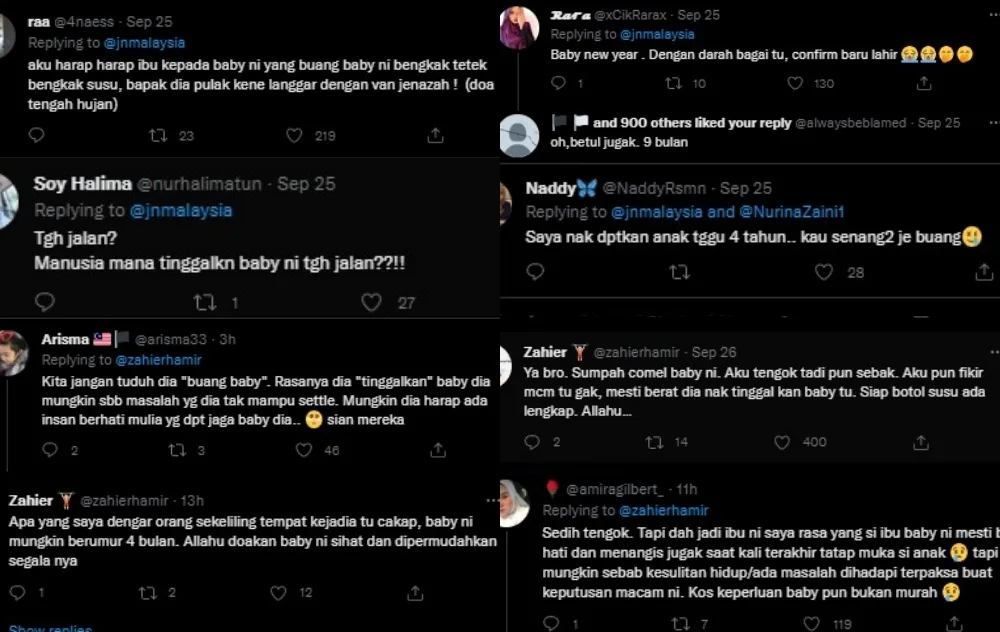The image size is (1000, 632).
Task: Retweet raa's reply to jnmalaysia
Action: pos(158,135)
